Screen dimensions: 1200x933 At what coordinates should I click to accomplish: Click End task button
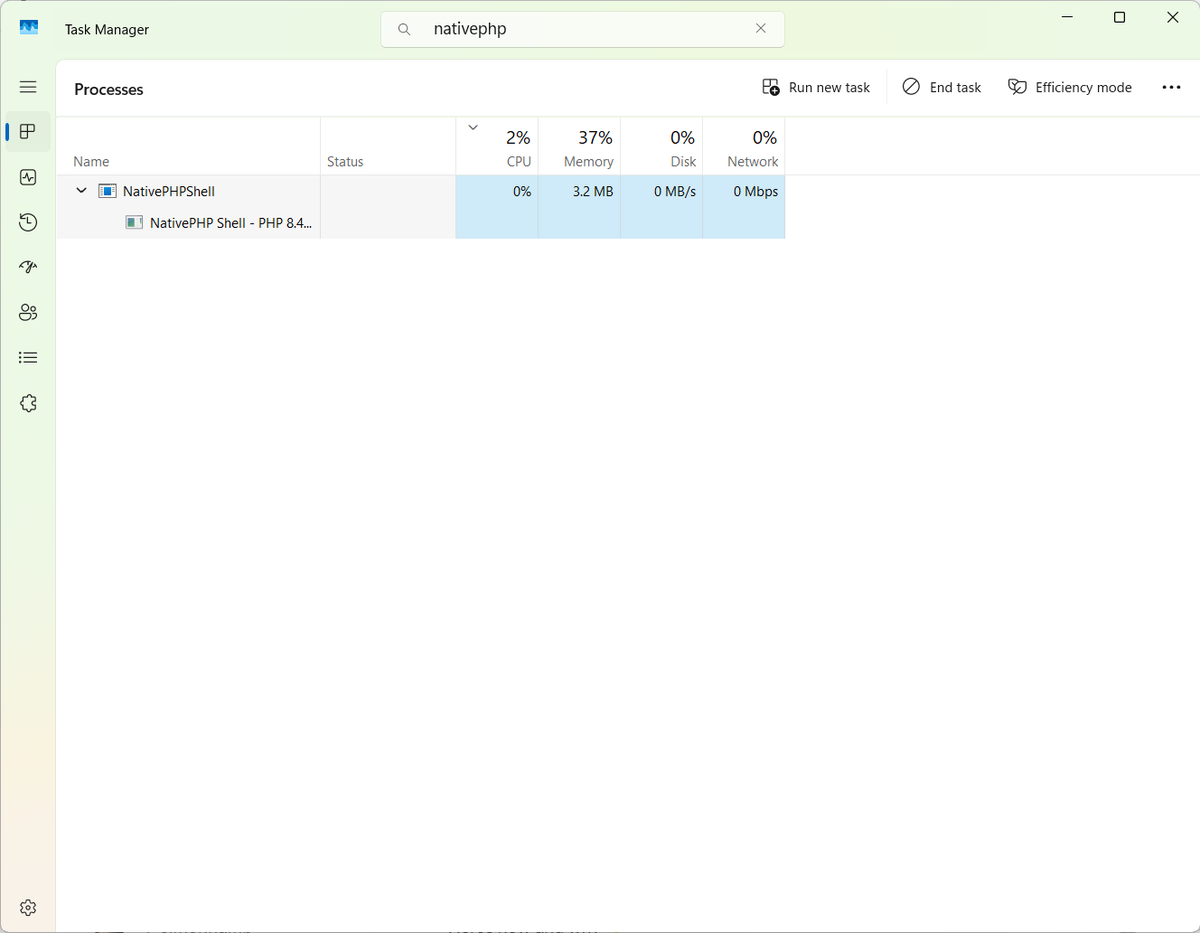pyautogui.click(x=942, y=87)
